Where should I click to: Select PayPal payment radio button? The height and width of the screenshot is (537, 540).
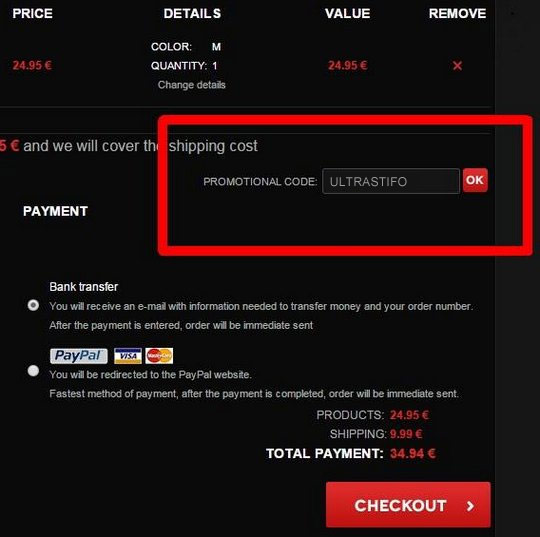point(33,371)
